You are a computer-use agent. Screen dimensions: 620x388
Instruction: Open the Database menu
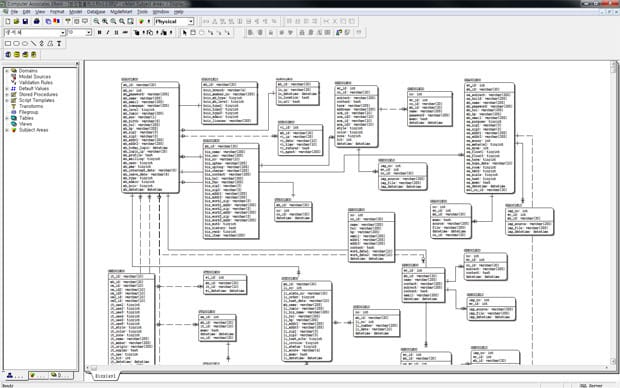click(96, 12)
